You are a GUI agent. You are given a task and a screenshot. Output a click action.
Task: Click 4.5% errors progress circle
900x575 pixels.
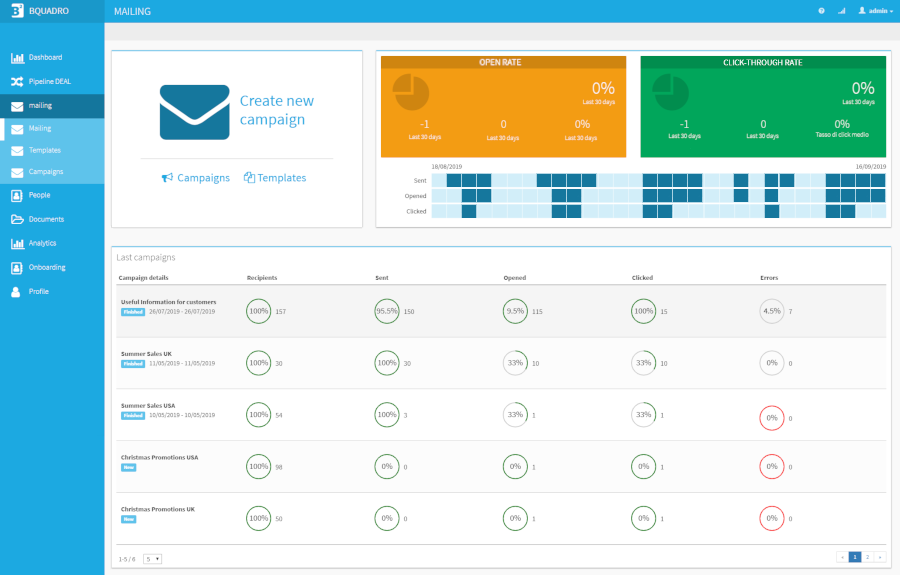click(772, 311)
